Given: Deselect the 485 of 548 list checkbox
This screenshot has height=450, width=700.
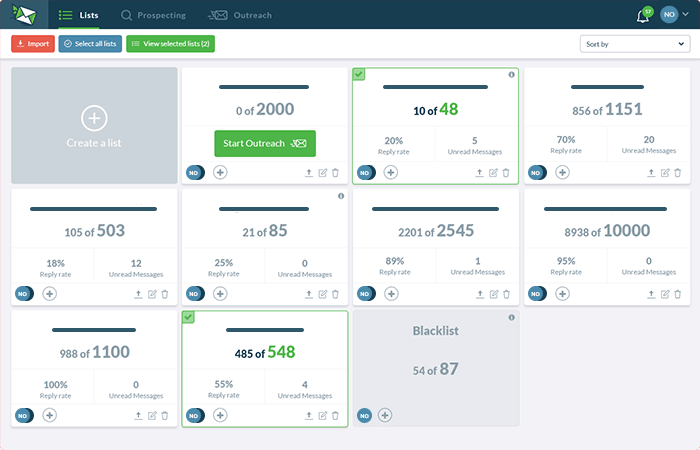Looking at the screenshot, I should coord(188,316).
